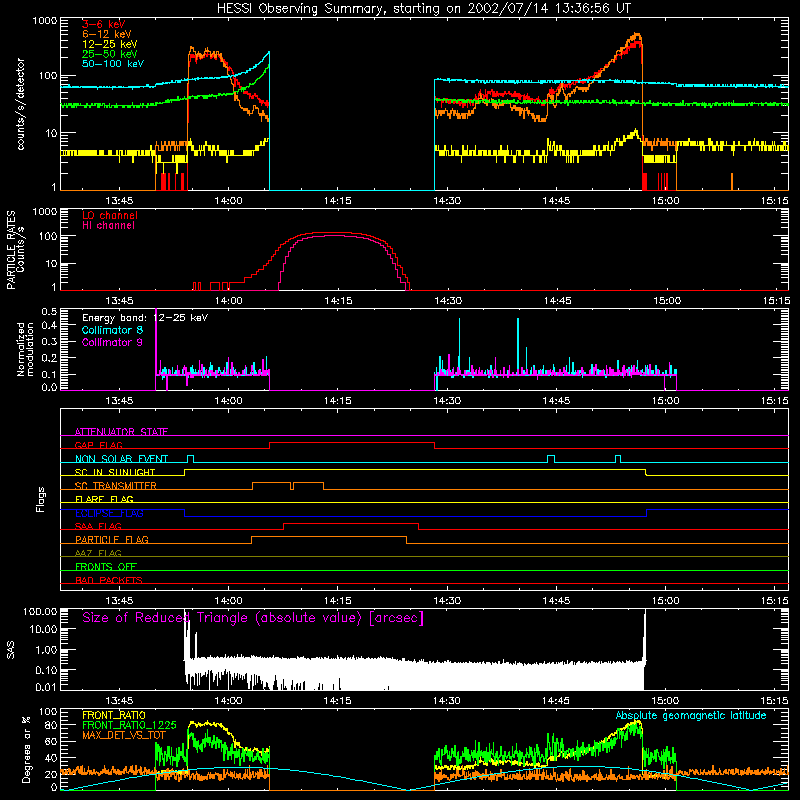Select the Collimator 9 legend label

pos(112,342)
